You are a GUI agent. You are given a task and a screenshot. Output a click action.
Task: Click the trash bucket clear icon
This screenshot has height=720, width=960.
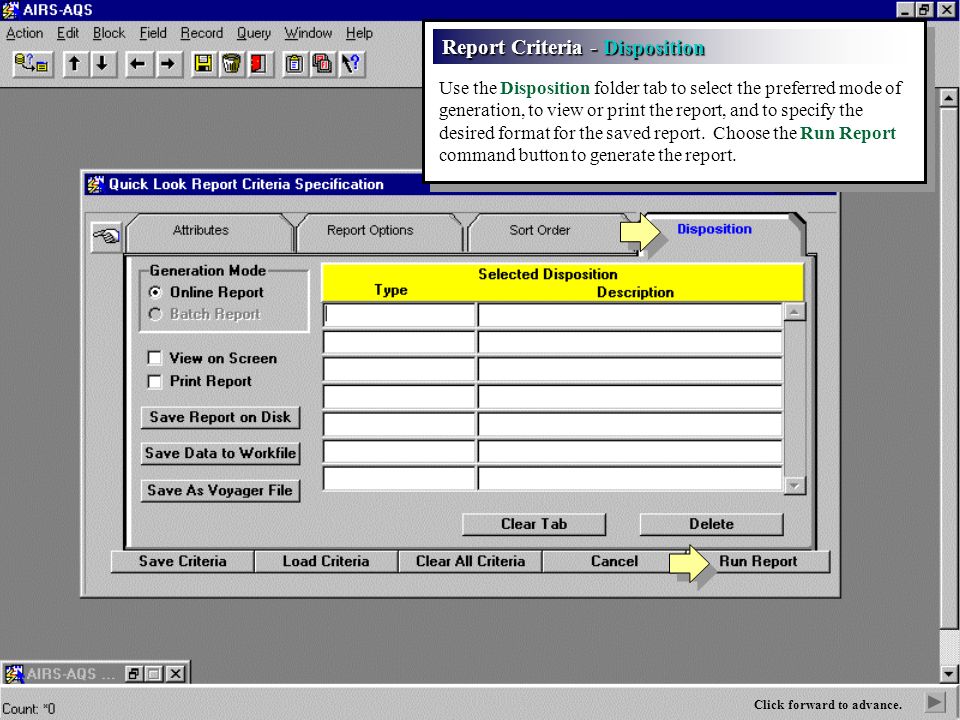tap(231, 64)
